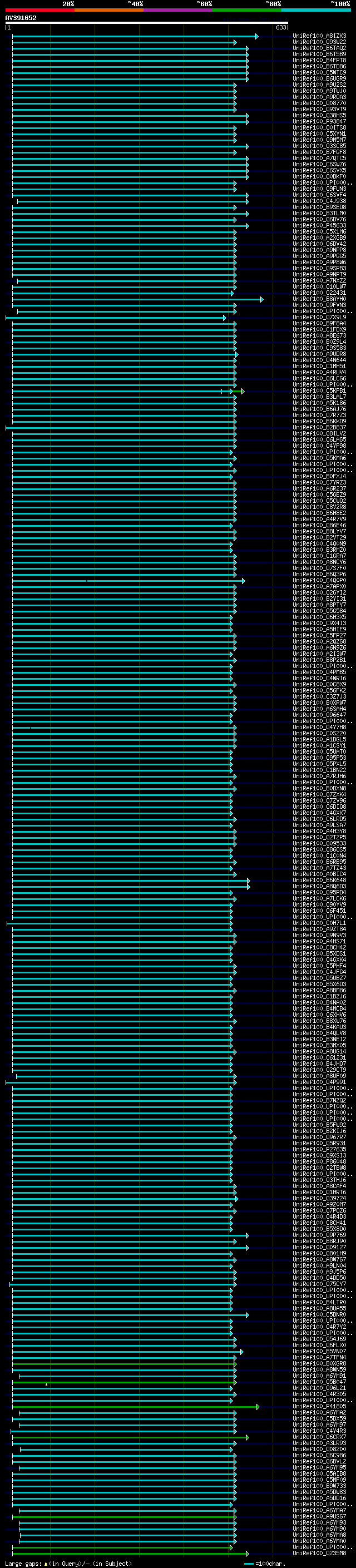Click the red ~20% color bar segment
This screenshot has height=1568, width=356.
tap(39, 10)
